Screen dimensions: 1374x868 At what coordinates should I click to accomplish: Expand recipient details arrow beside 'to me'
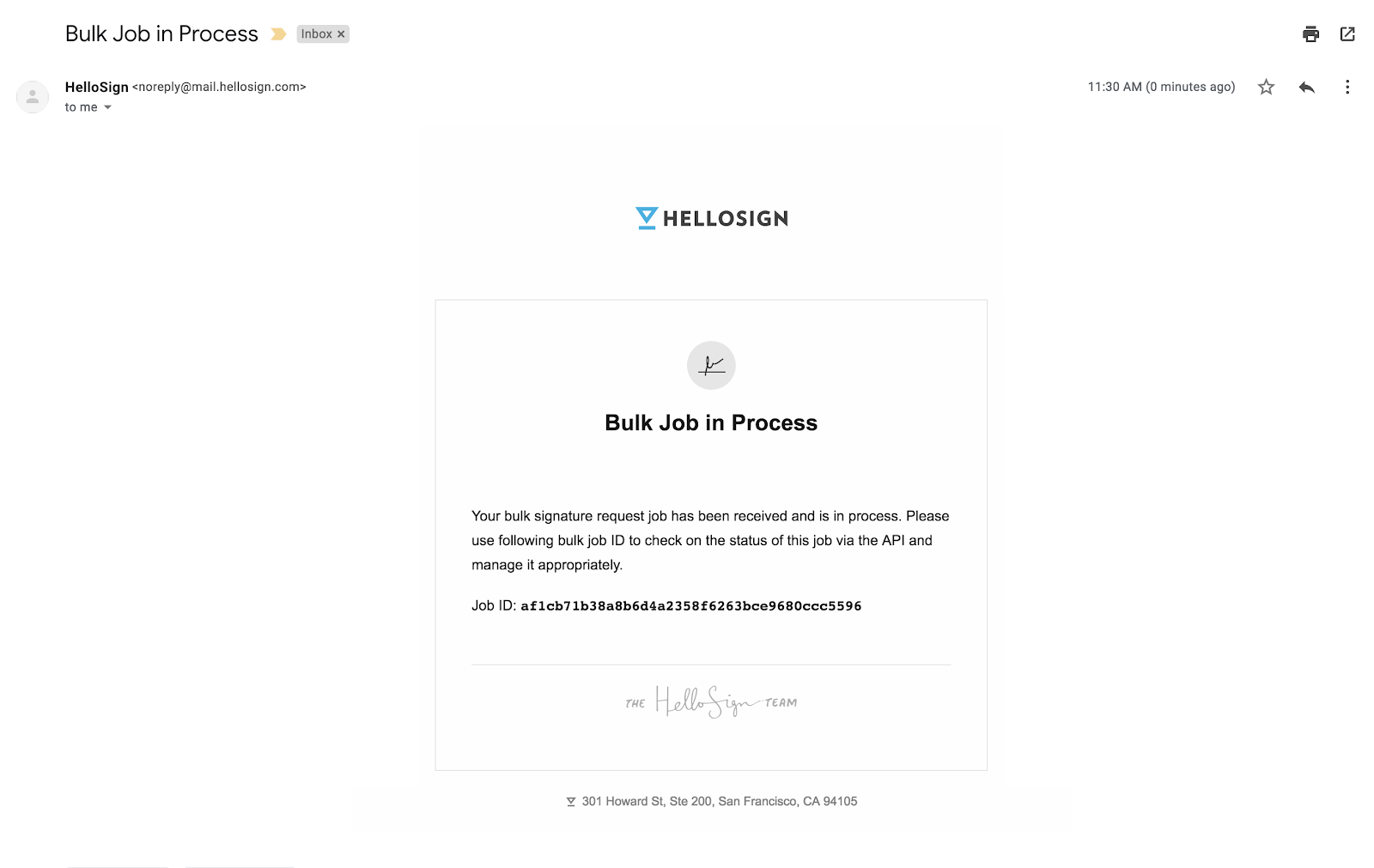(107, 107)
